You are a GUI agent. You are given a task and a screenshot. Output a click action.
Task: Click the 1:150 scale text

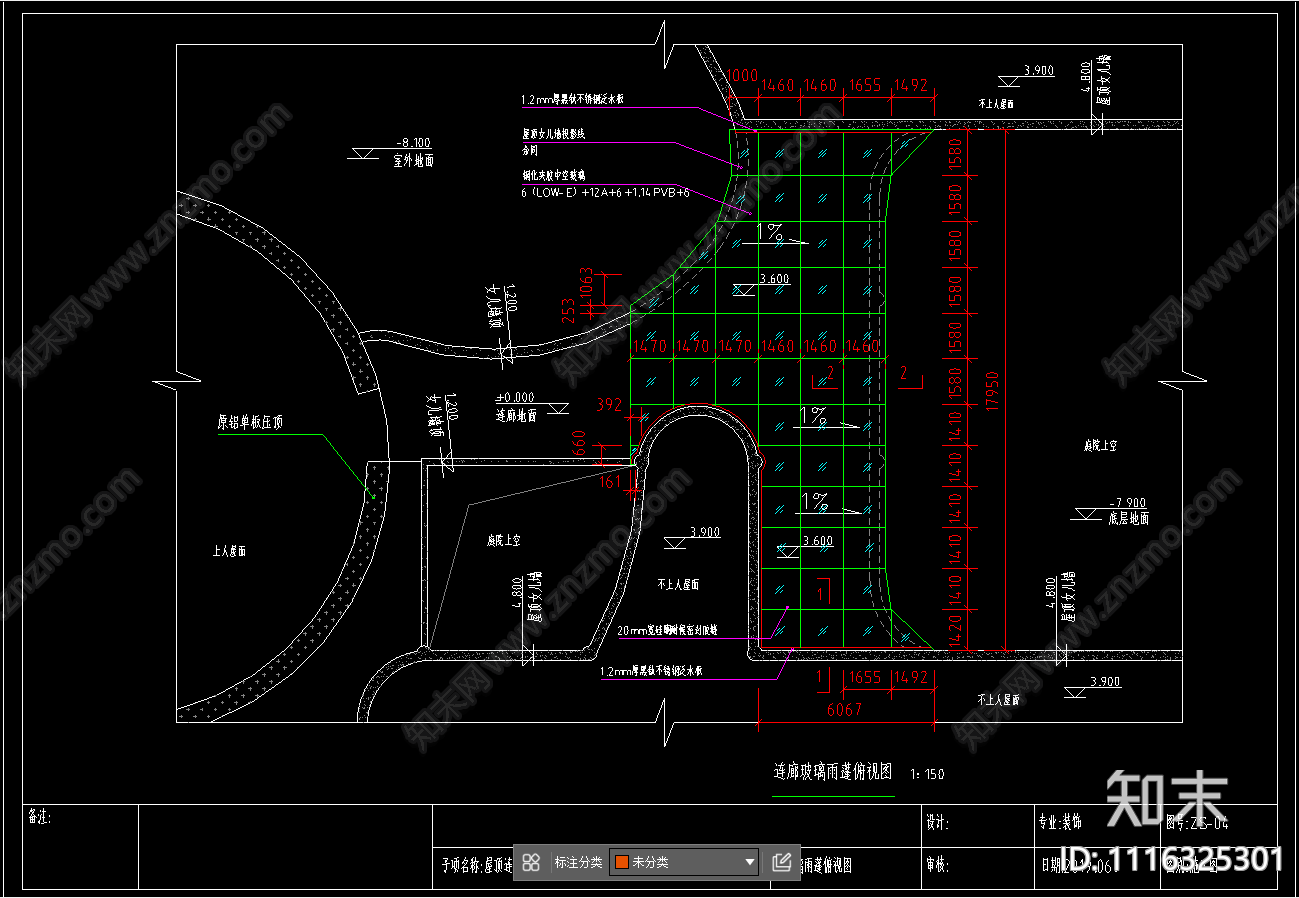pyautogui.click(x=927, y=774)
